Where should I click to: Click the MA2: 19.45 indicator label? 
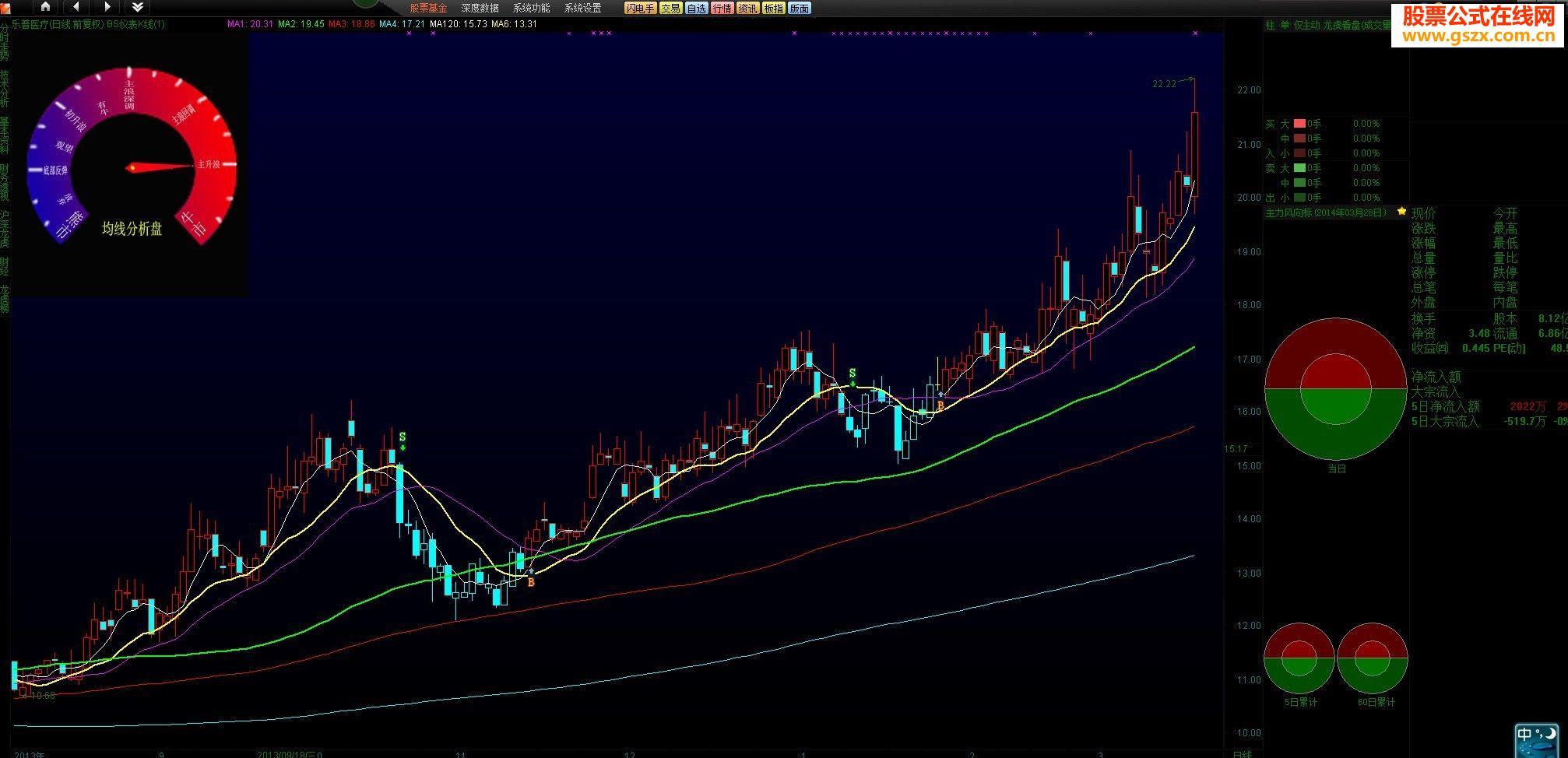(301, 24)
